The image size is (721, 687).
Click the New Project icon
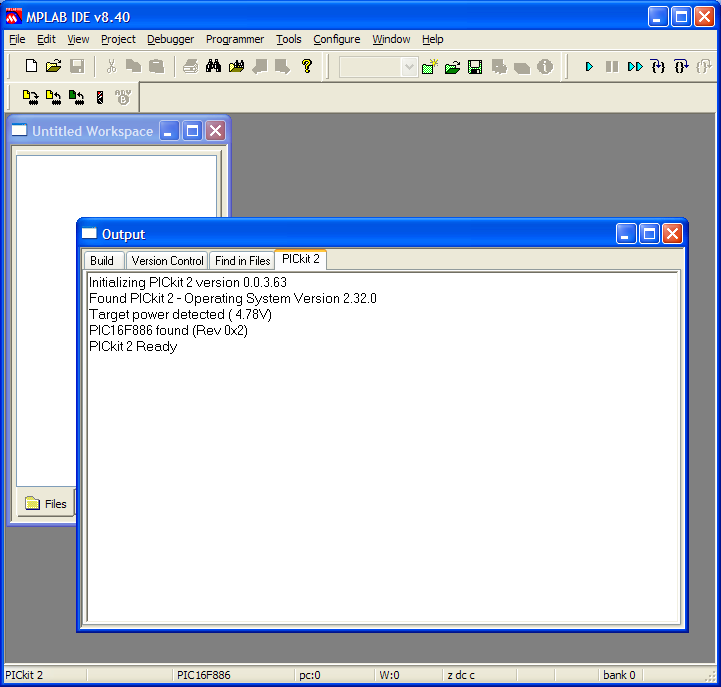(x=429, y=67)
